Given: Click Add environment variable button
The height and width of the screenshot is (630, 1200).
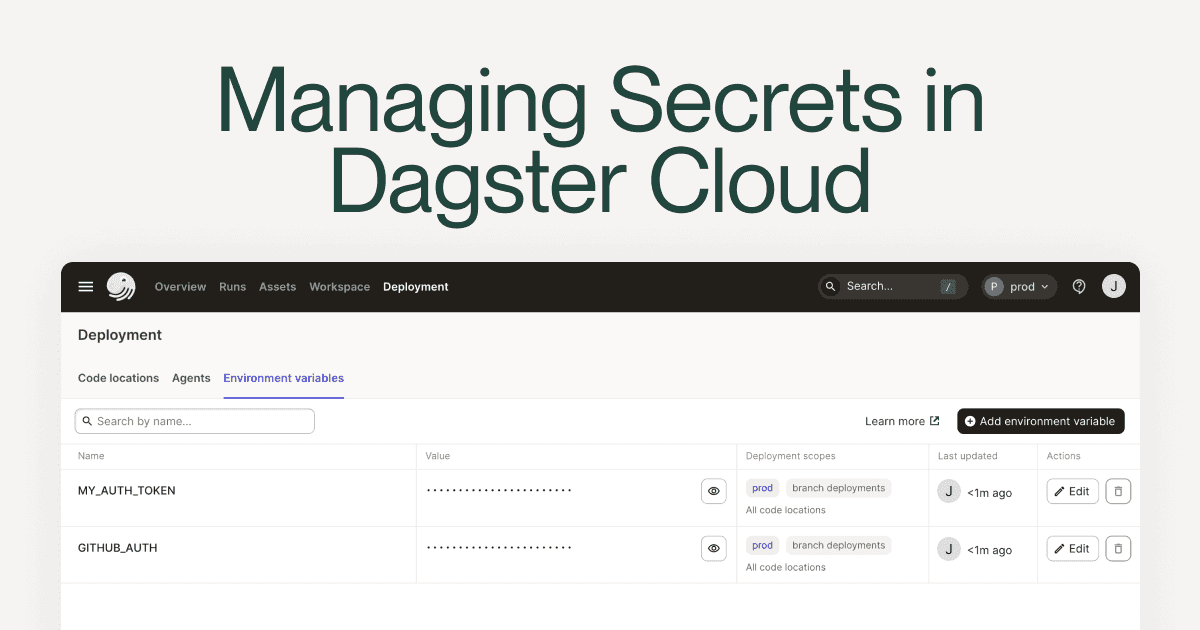Looking at the screenshot, I should point(1040,421).
